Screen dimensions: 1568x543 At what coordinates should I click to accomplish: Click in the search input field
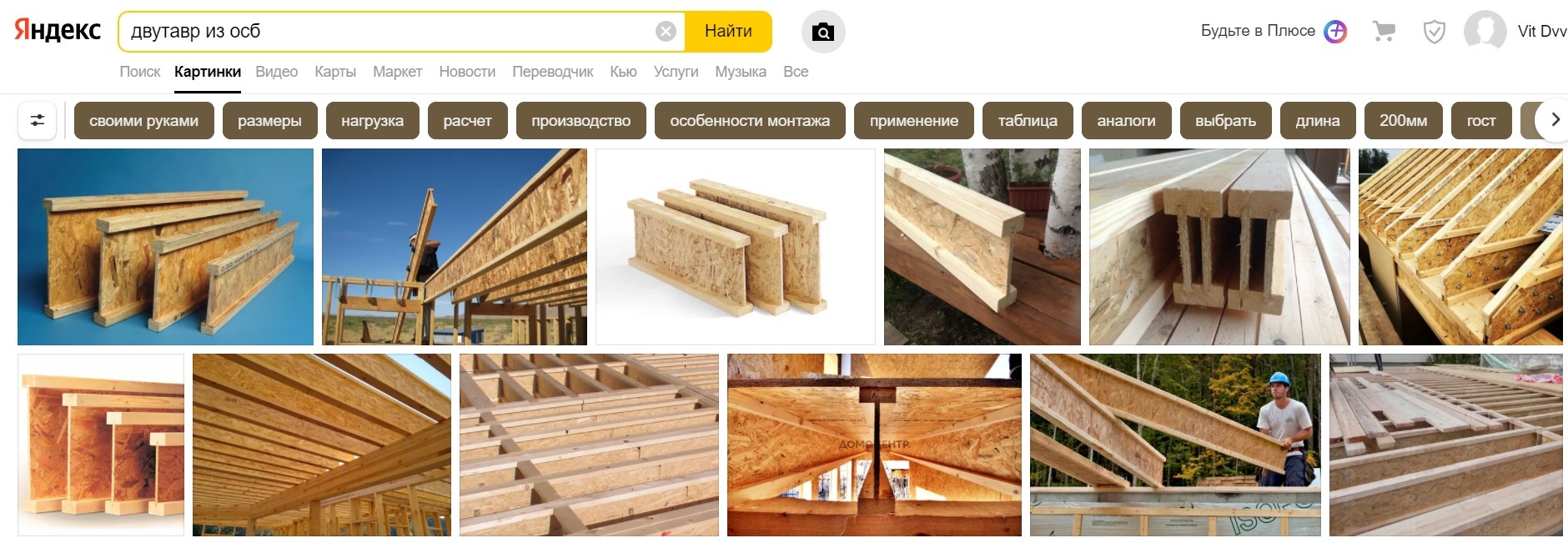388,32
